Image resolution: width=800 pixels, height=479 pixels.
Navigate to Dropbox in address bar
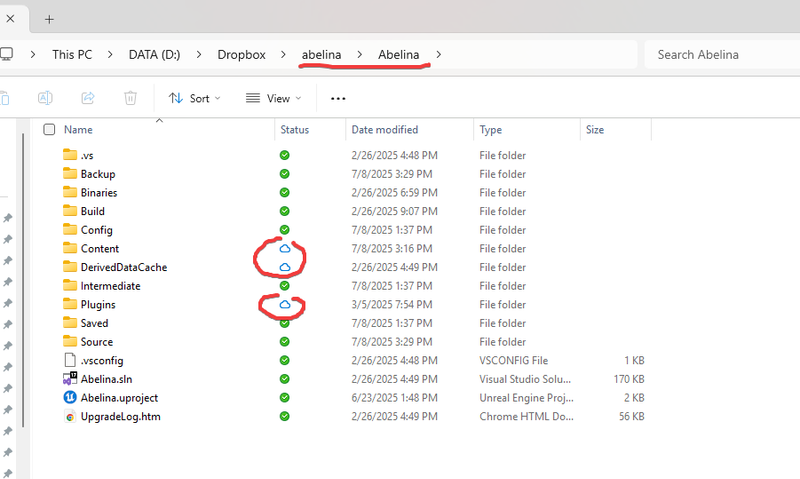pos(241,55)
